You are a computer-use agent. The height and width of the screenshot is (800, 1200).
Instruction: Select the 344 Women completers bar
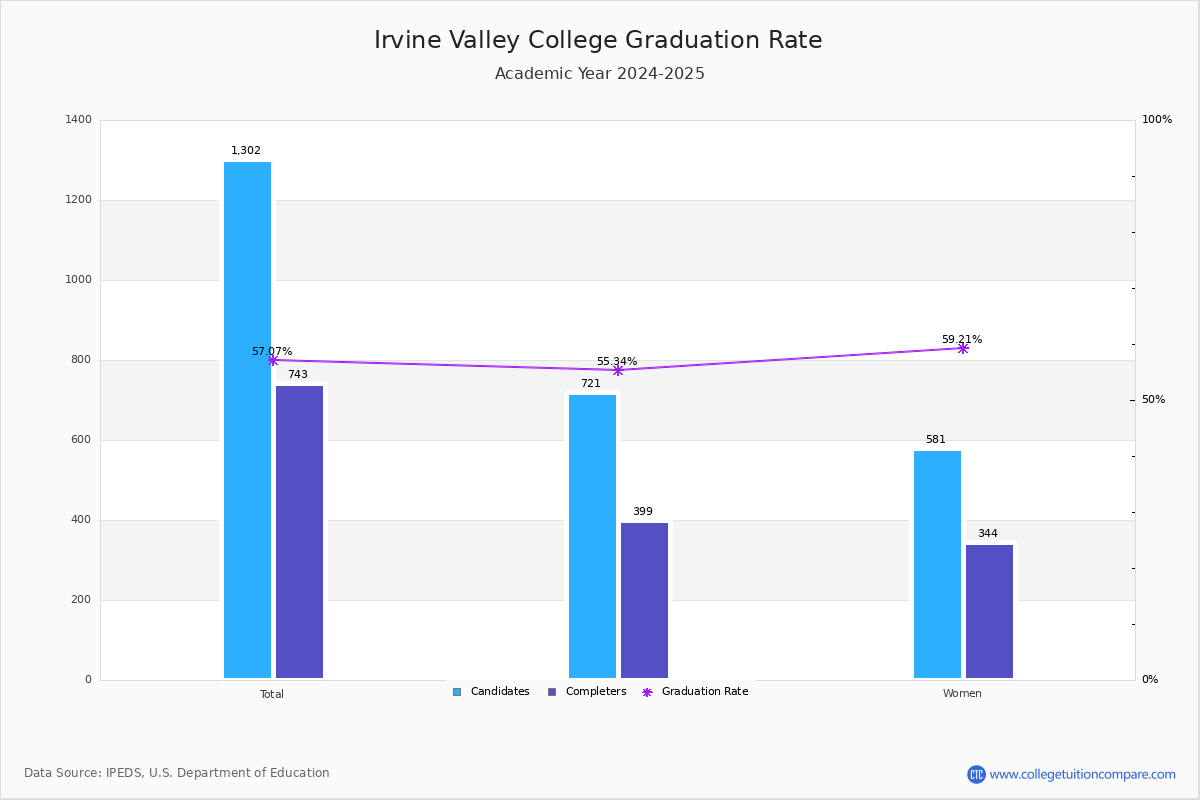click(989, 611)
